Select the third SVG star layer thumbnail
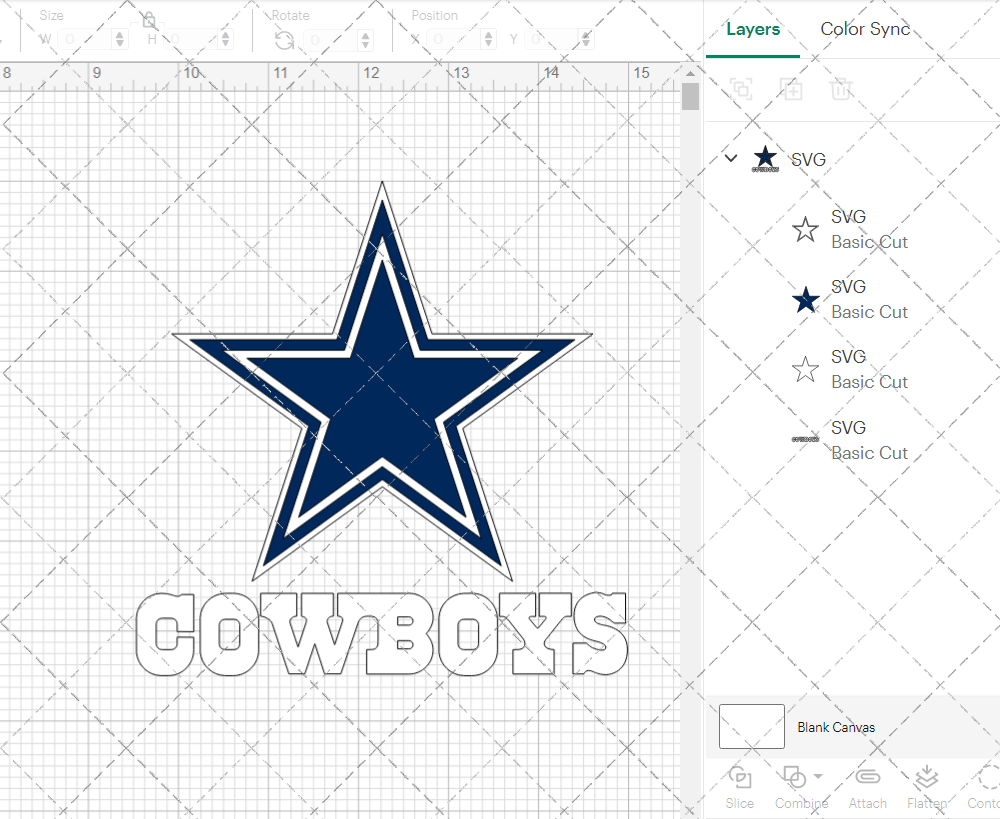The width and height of the screenshot is (1000, 819). point(805,369)
